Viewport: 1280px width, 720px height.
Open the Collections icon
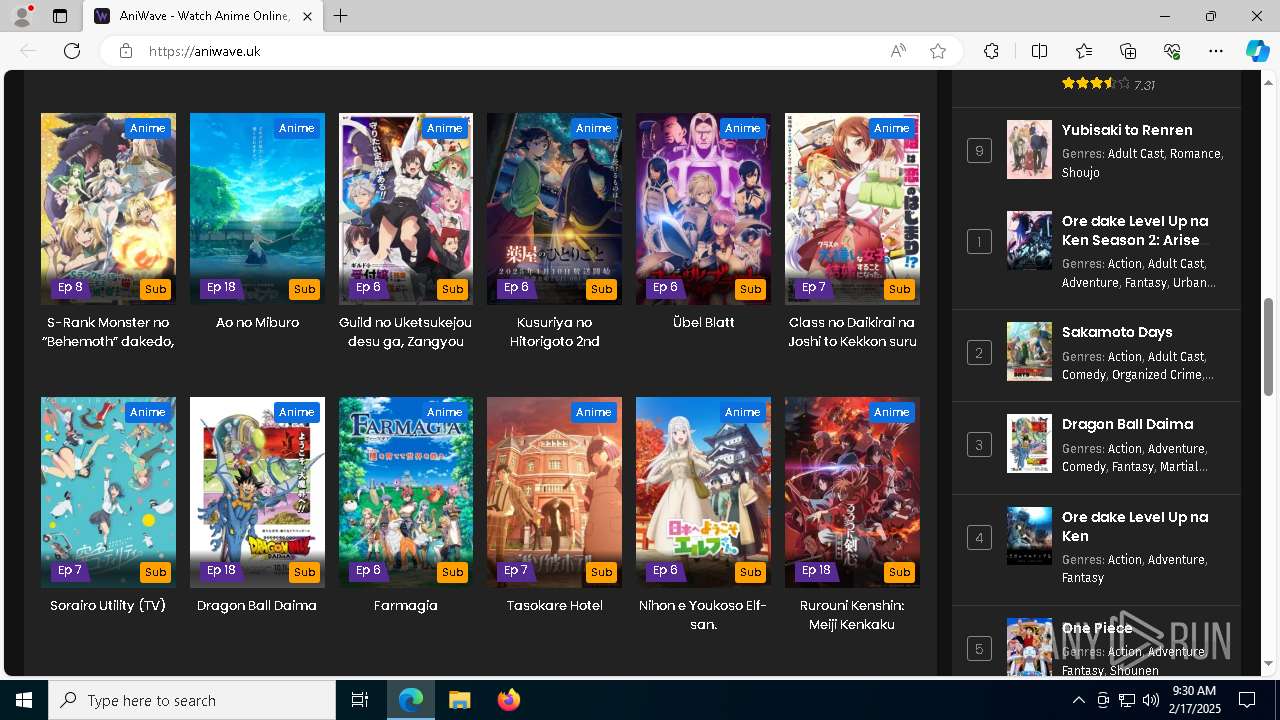pos(1128,51)
